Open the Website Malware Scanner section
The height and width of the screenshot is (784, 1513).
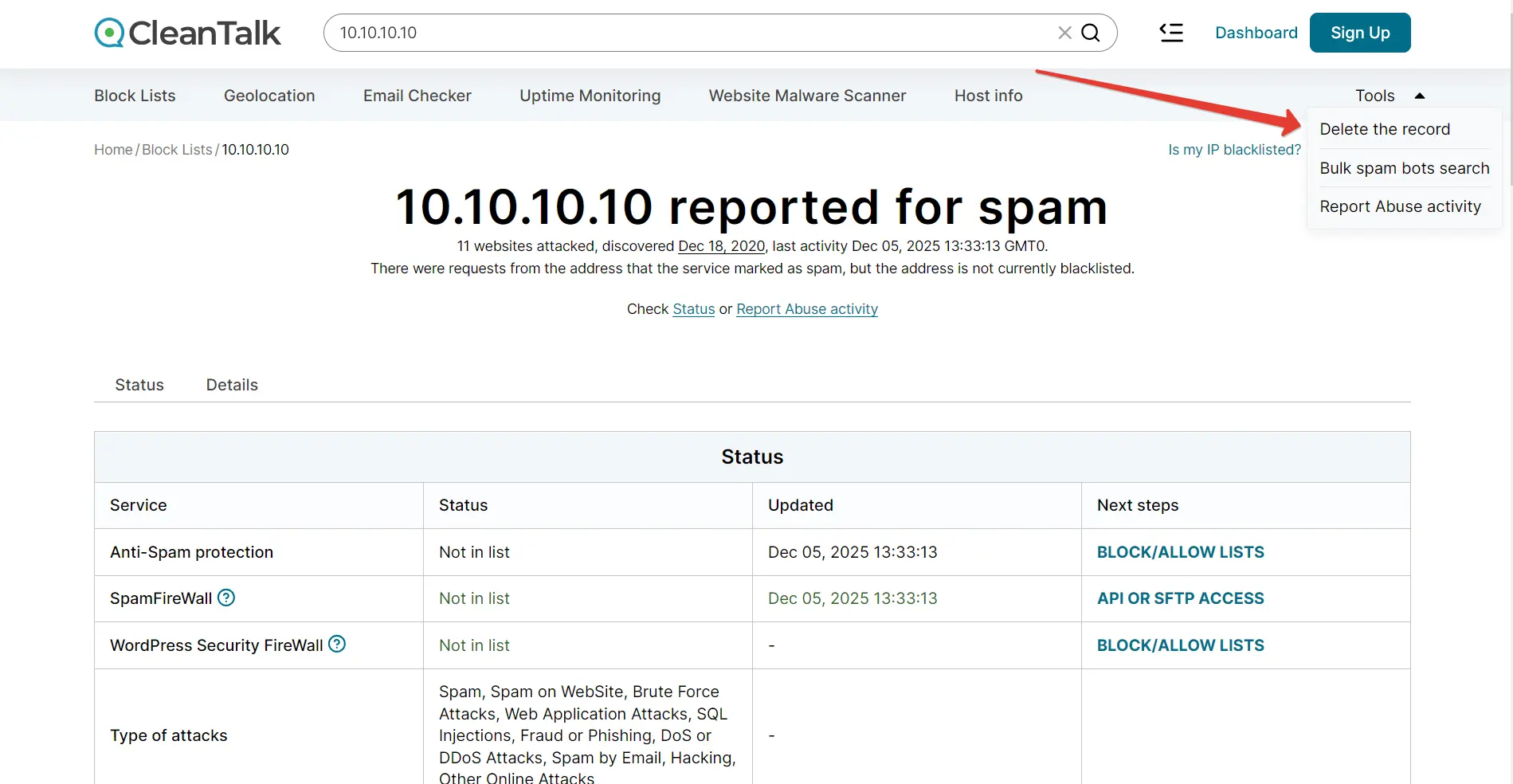point(807,95)
